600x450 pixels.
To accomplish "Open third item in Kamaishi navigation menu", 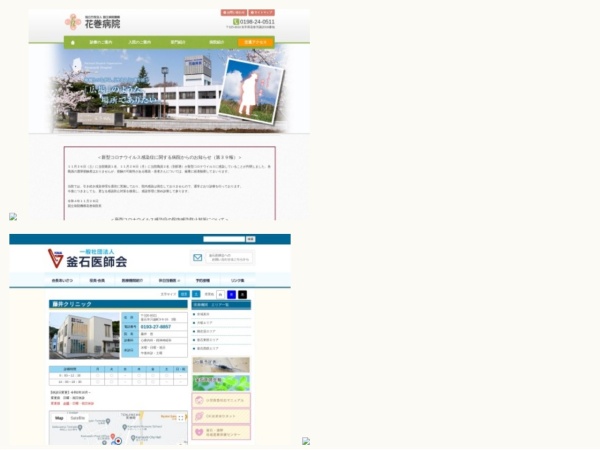I will [132, 280].
